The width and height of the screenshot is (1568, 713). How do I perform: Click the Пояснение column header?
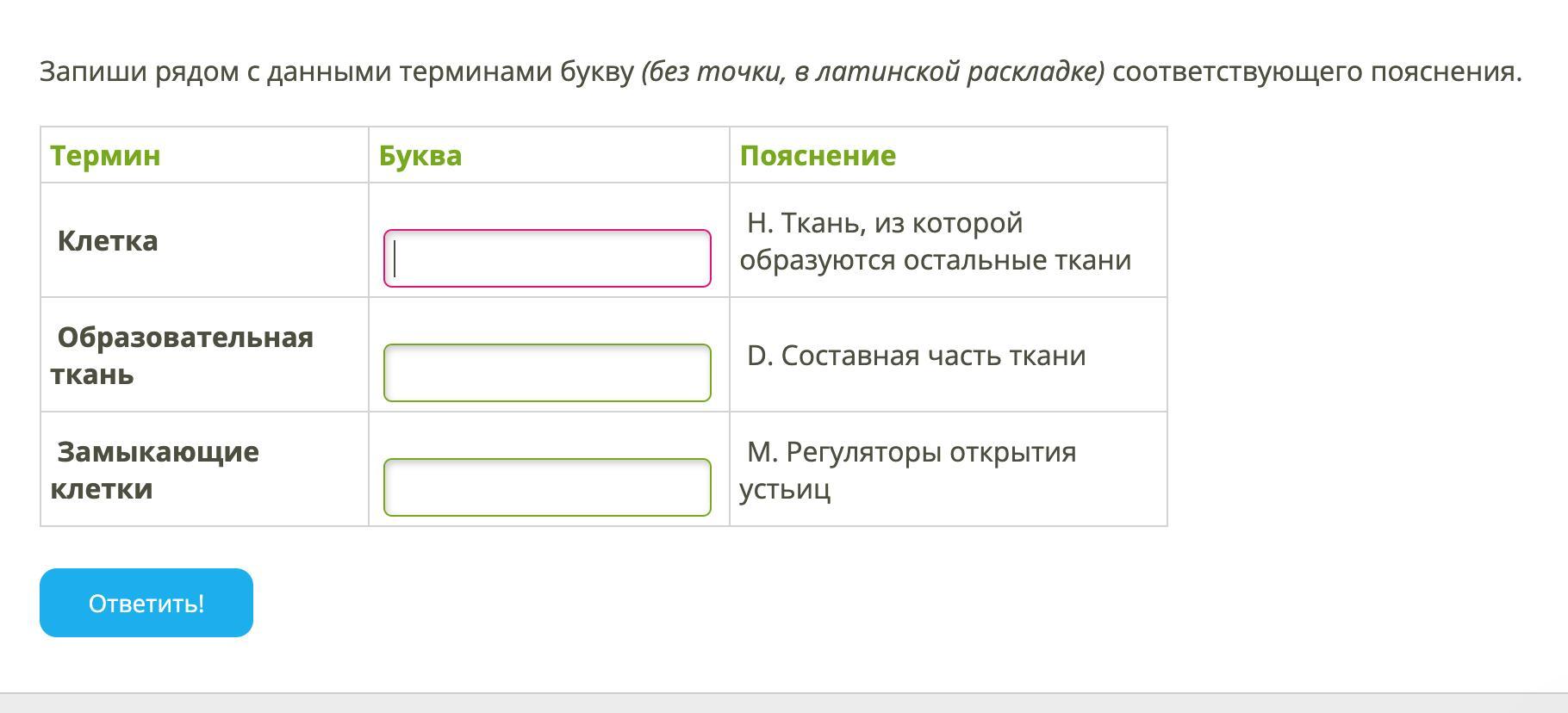818,156
